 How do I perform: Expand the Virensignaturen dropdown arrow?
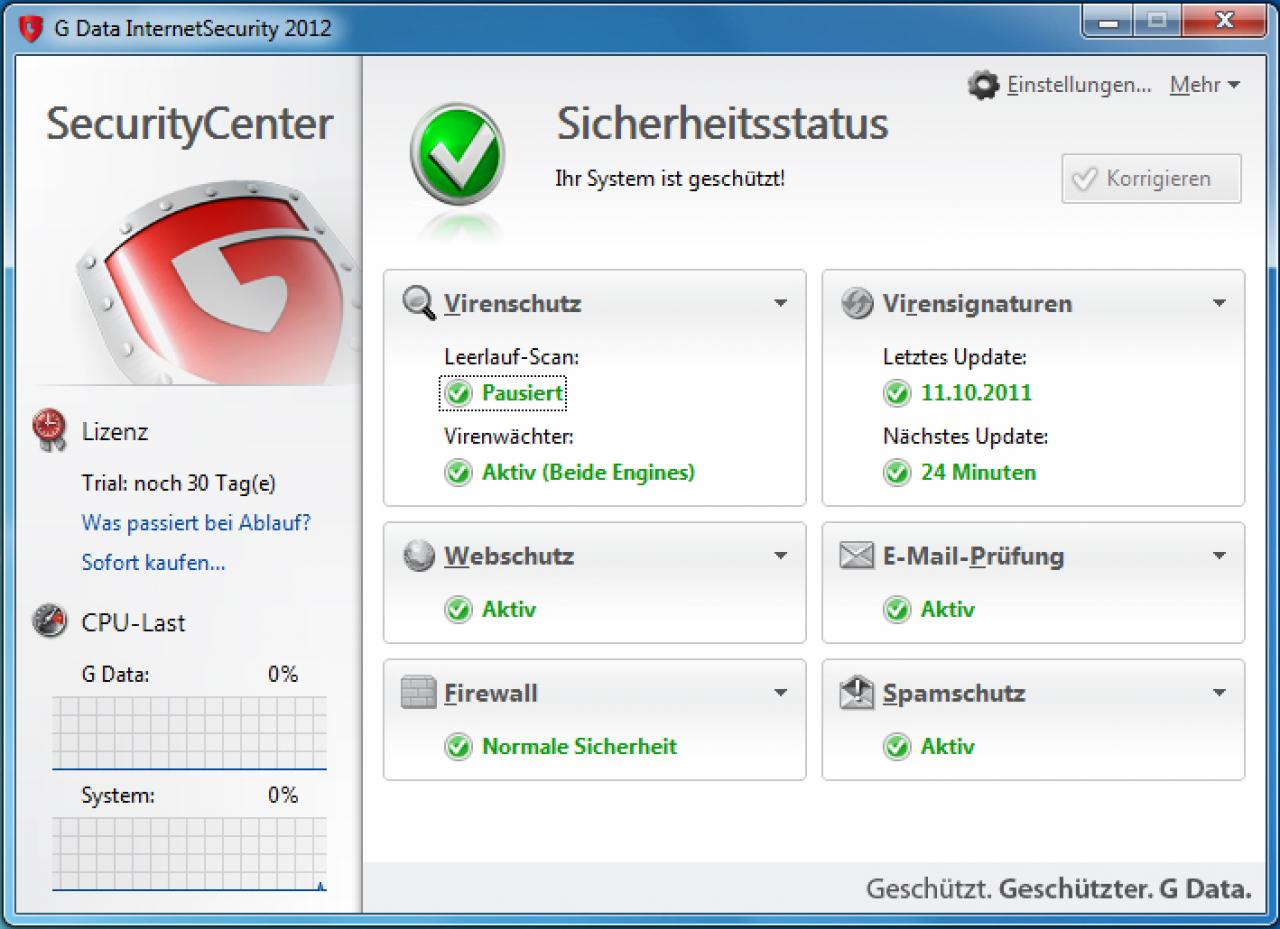pos(1219,303)
